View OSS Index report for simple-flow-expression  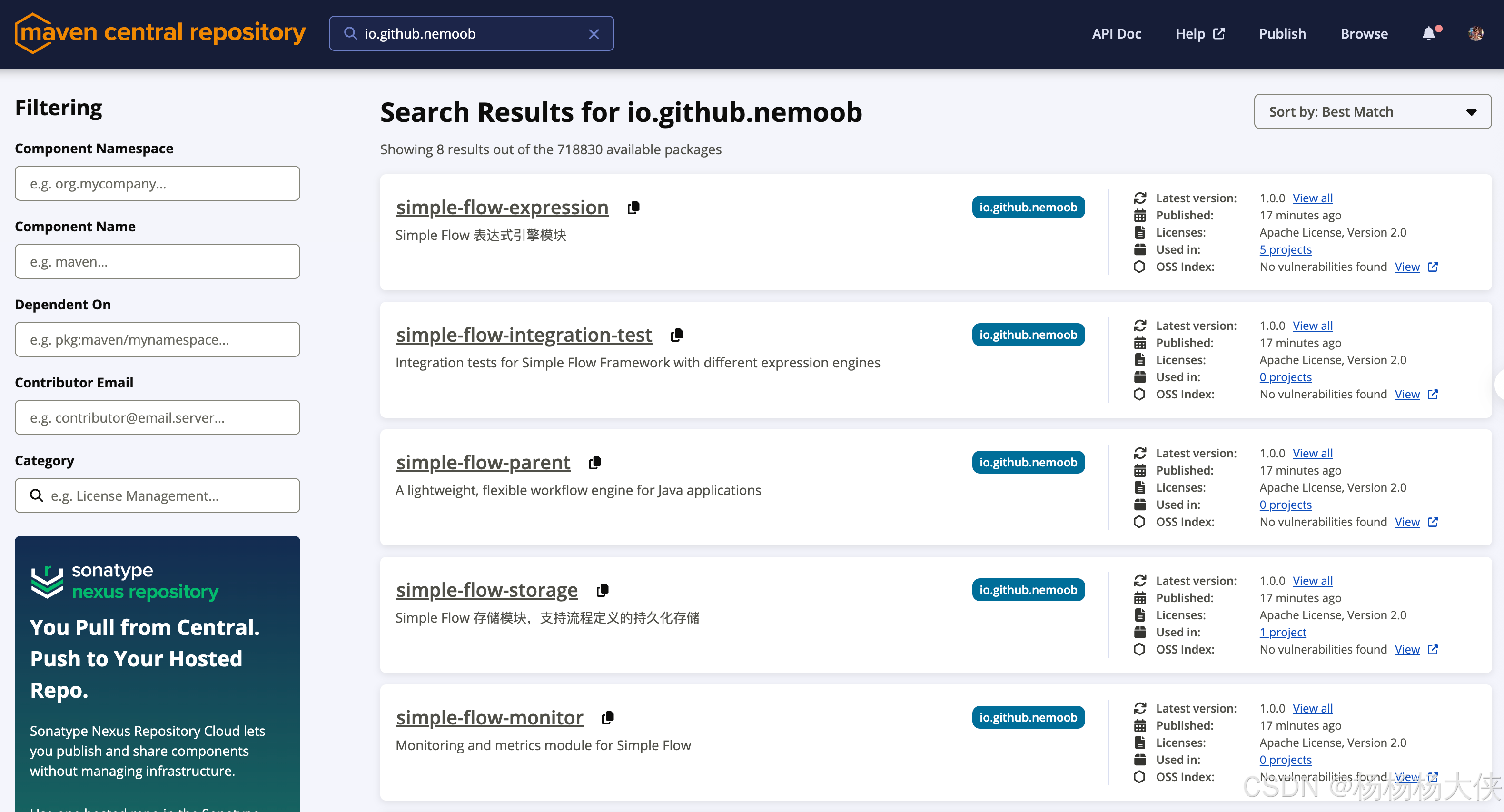1407,267
